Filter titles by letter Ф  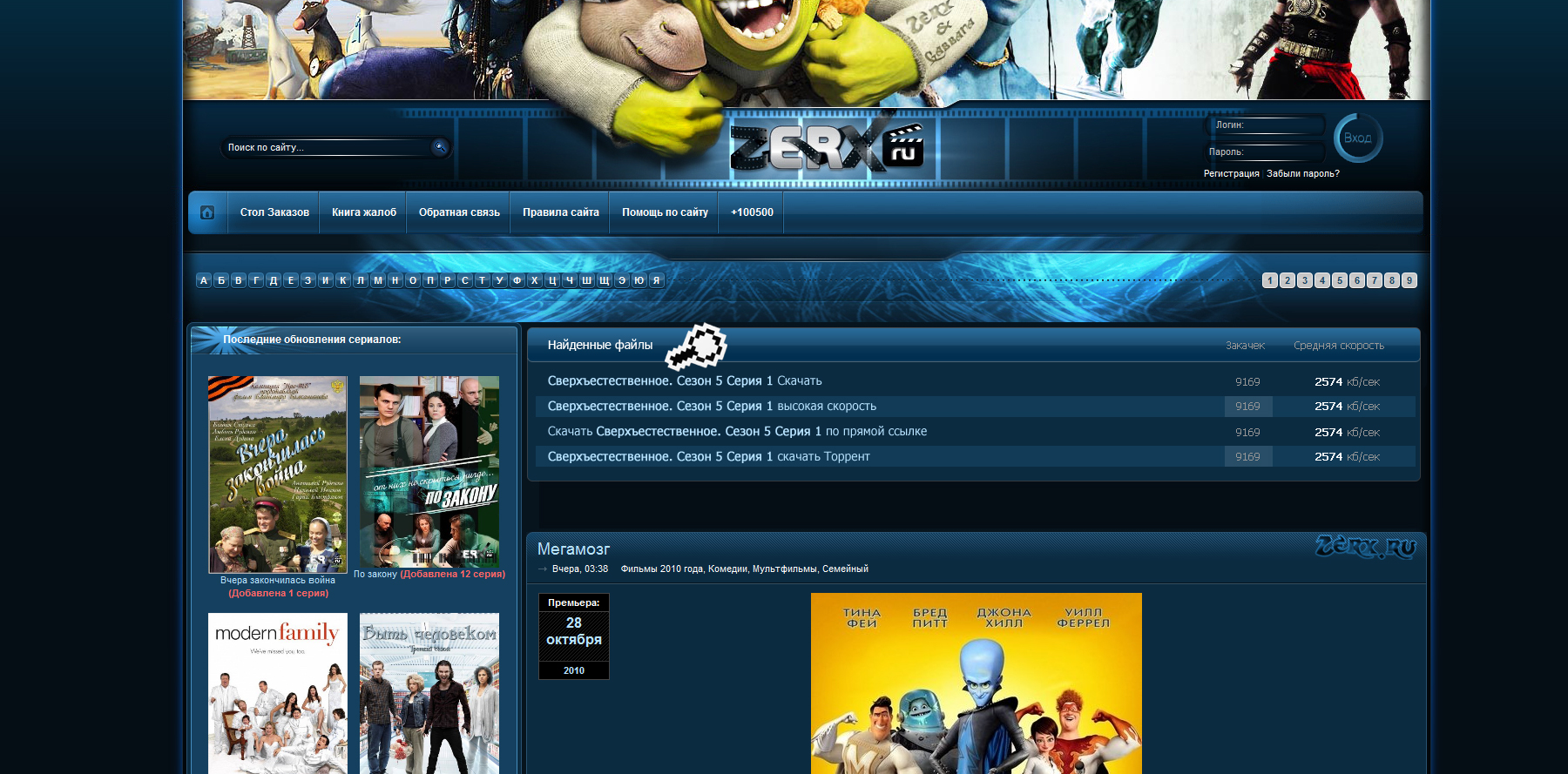[517, 280]
